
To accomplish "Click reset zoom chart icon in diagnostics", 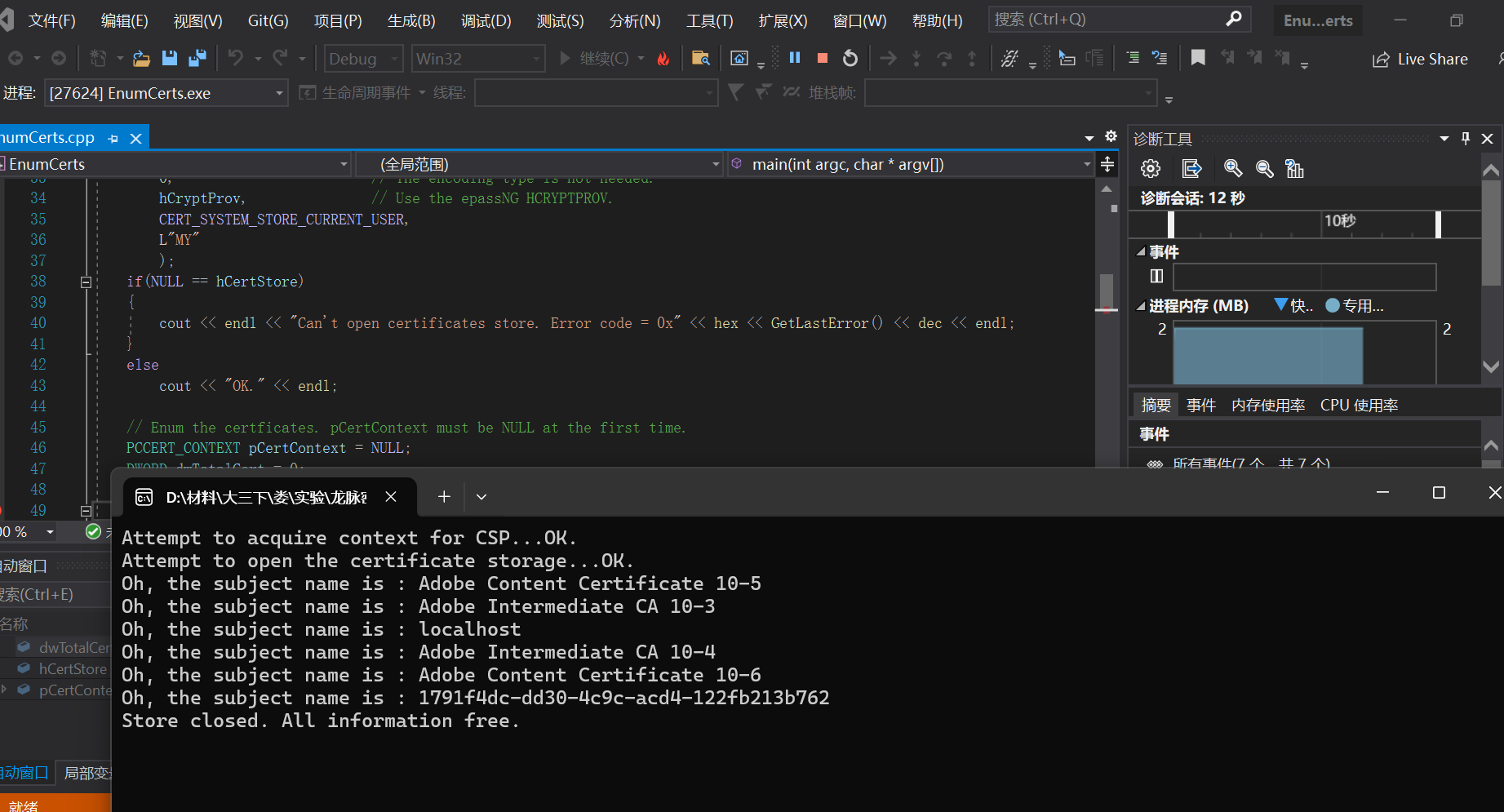I will pos(1294,169).
